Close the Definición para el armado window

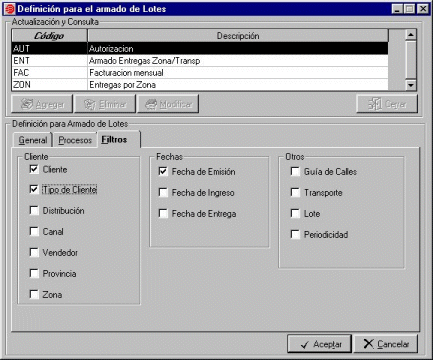point(423,9)
